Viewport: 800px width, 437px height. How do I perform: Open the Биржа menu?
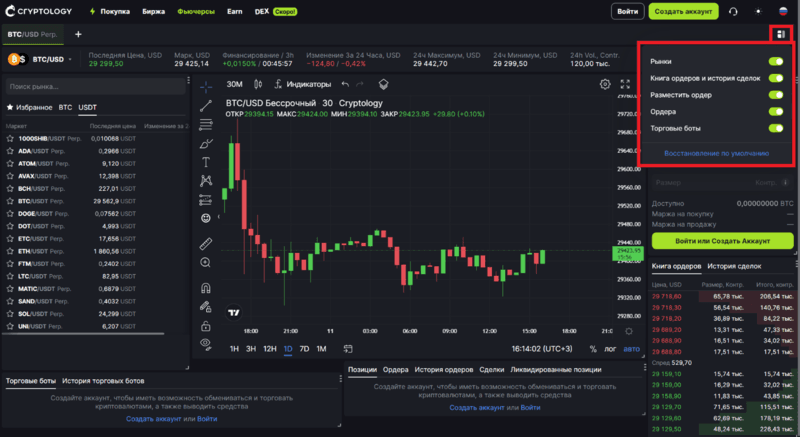tap(154, 11)
